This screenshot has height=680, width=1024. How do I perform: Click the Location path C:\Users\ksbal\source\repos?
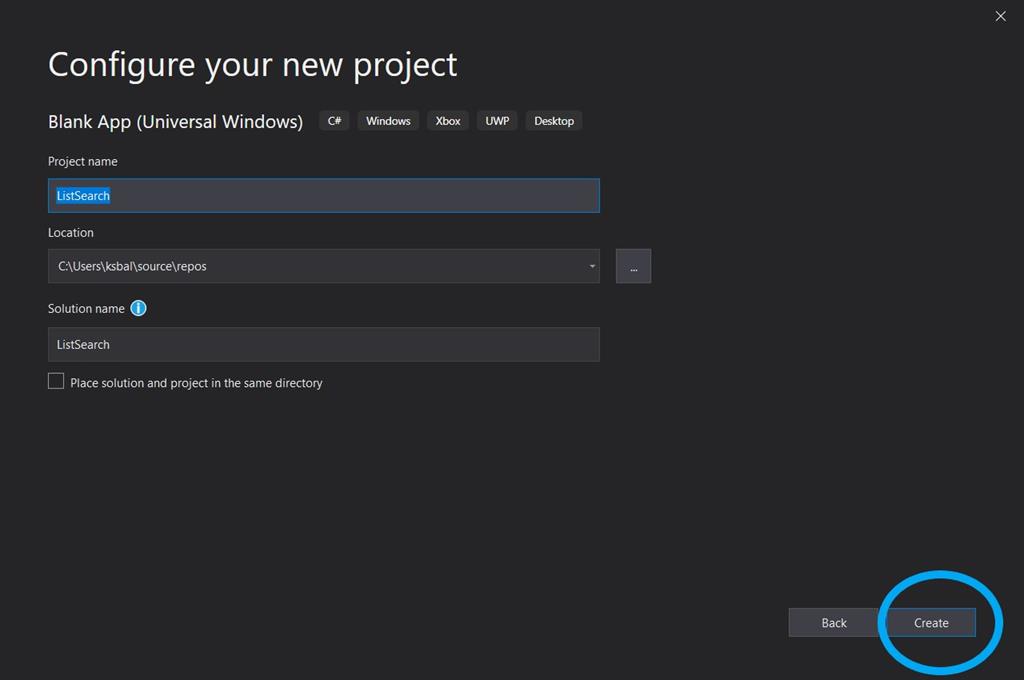pyautogui.click(x=132, y=266)
